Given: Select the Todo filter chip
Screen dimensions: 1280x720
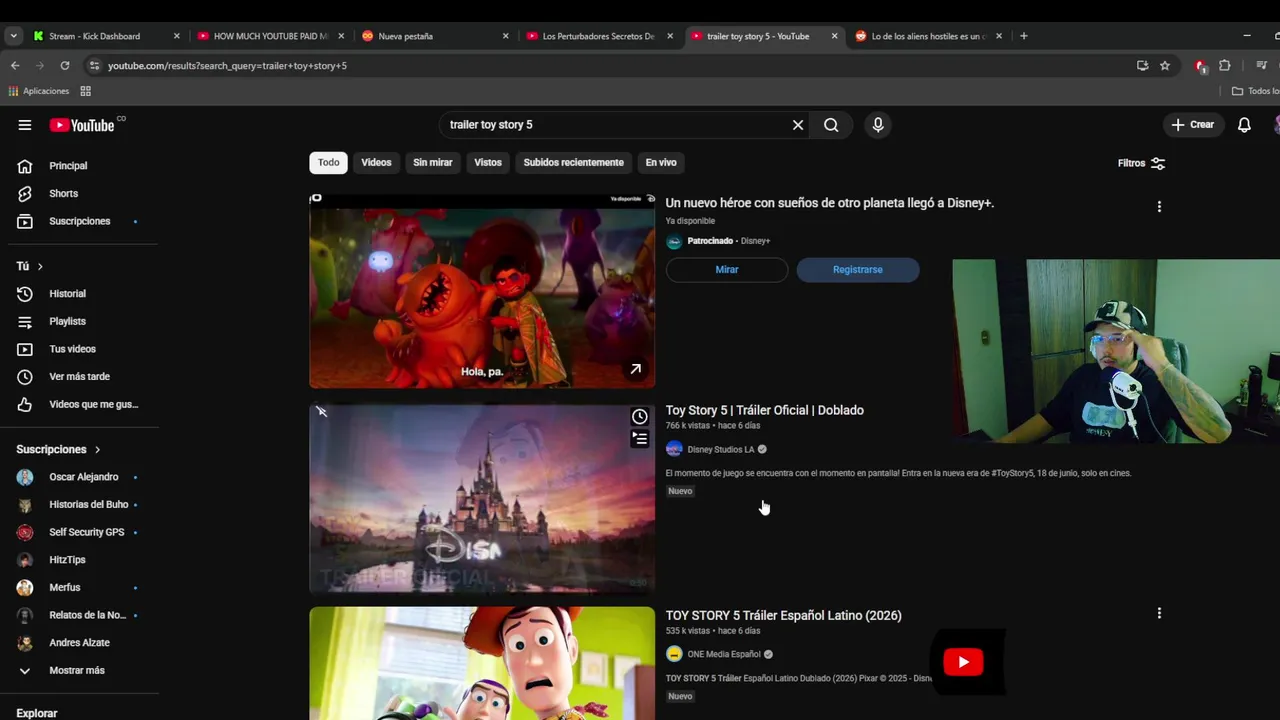Looking at the screenshot, I should [329, 162].
